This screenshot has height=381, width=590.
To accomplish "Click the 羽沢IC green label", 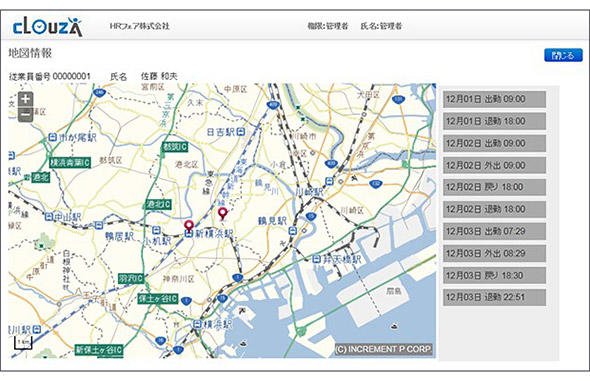I will 131,278.
